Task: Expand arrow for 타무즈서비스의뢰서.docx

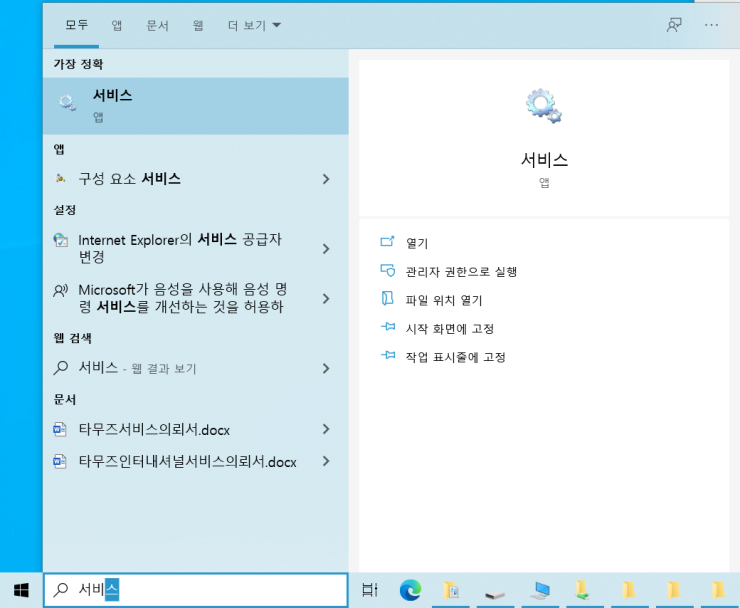Action: click(326, 429)
